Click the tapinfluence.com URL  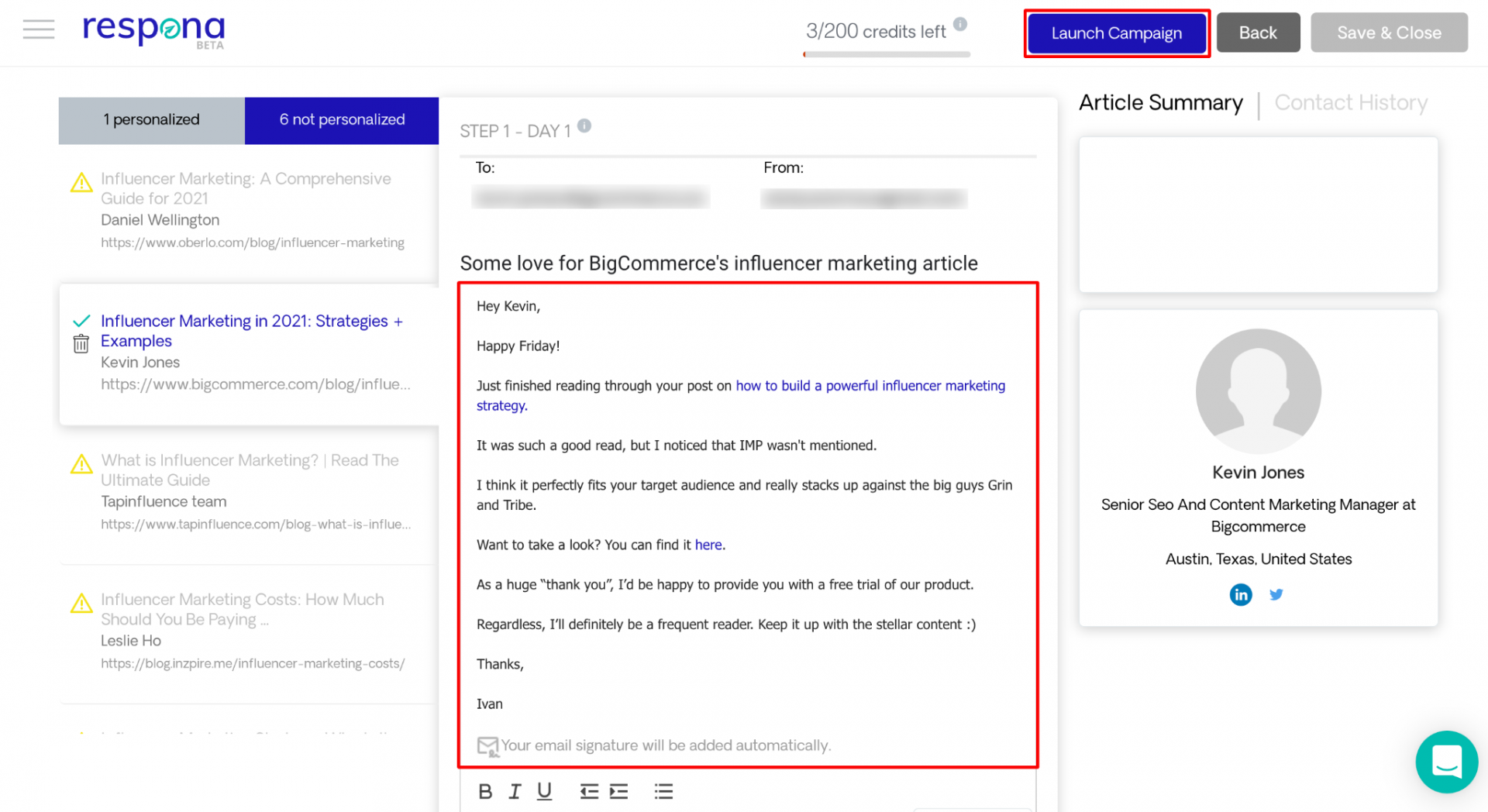coord(256,525)
